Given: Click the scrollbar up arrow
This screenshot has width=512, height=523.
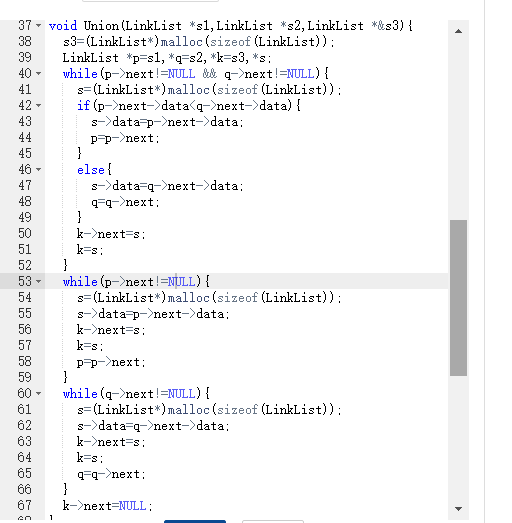Looking at the screenshot, I should [458, 31].
